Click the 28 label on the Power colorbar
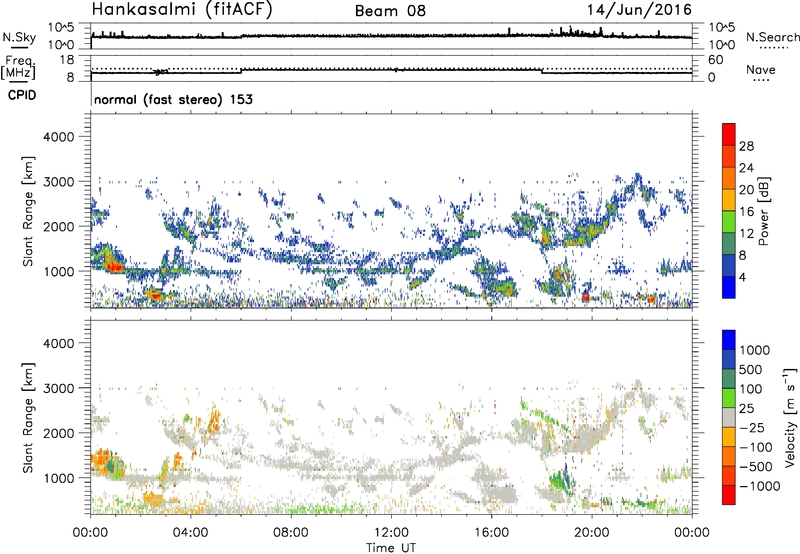The image size is (800, 554). pyautogui.click(x=746, y=146)
